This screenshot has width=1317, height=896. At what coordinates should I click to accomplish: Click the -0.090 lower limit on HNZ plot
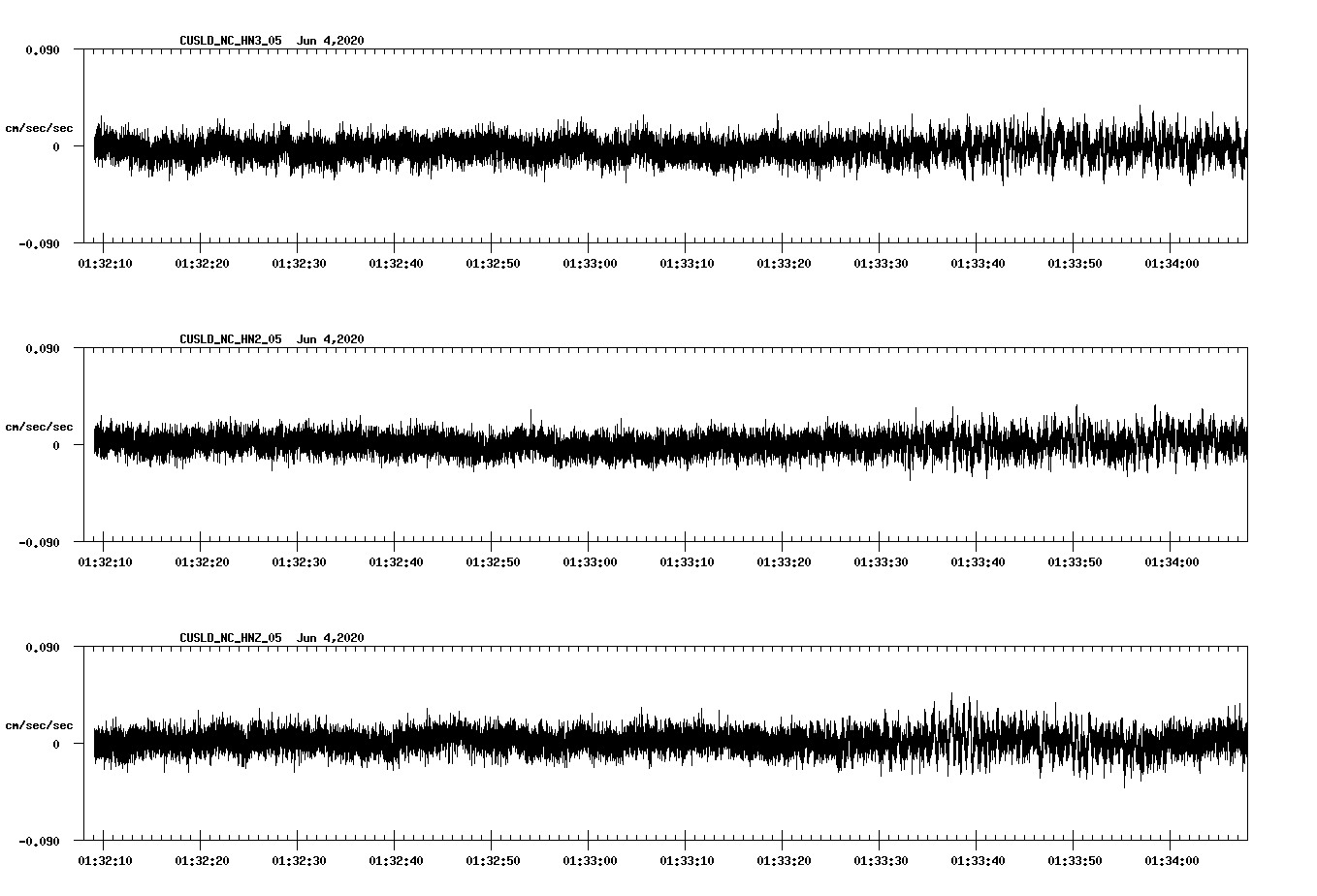39,841
